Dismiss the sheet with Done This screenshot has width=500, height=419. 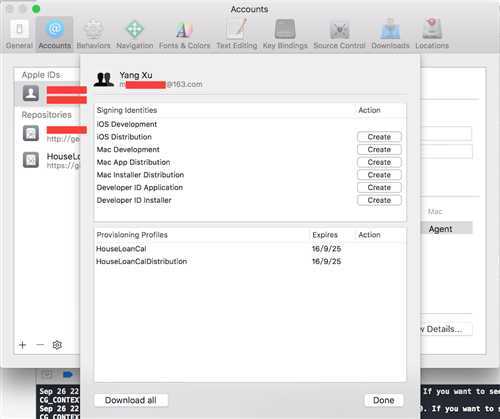point(384,400)
